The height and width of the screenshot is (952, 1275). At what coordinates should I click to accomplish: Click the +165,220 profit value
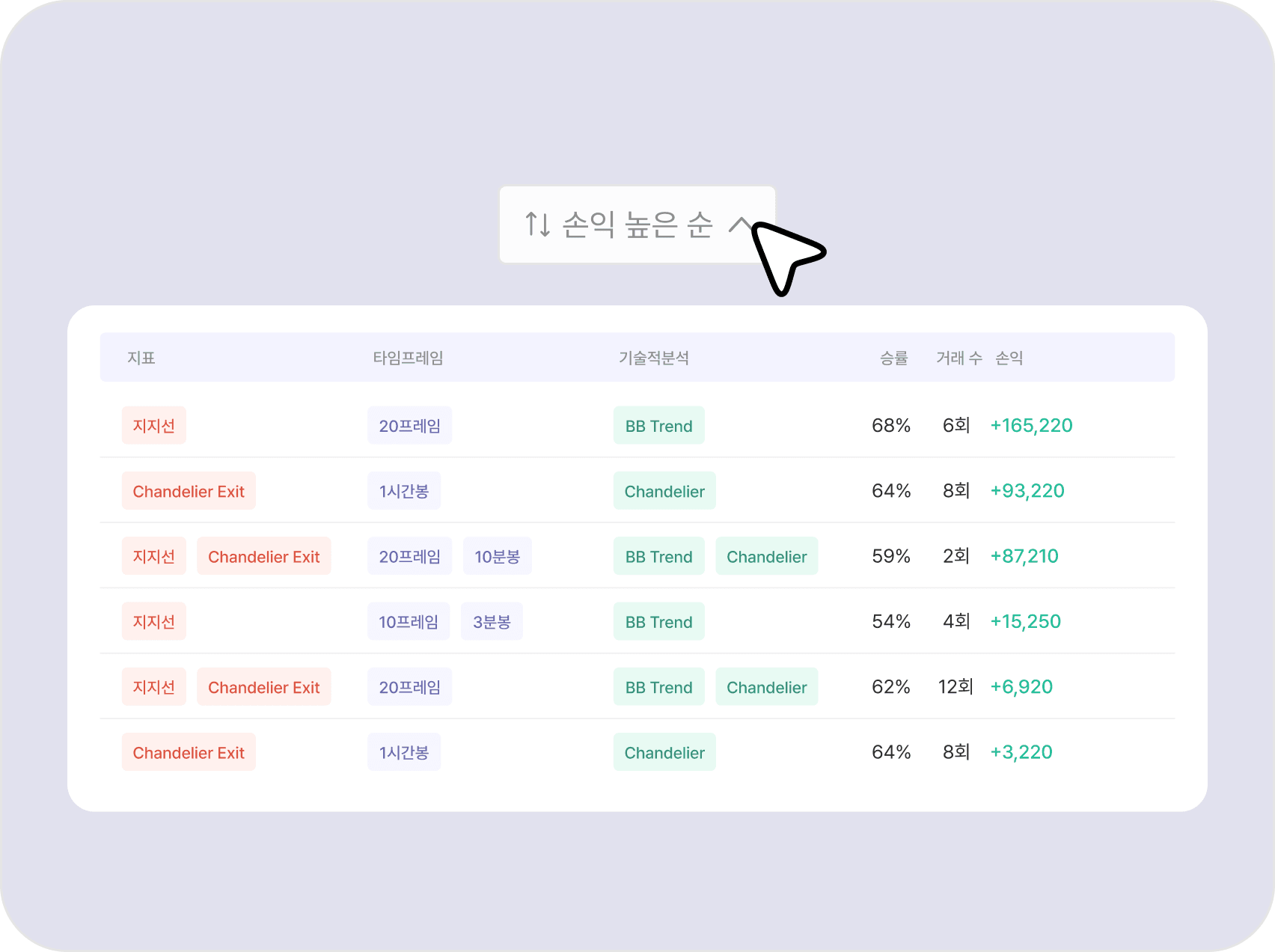pos(1031,425)
